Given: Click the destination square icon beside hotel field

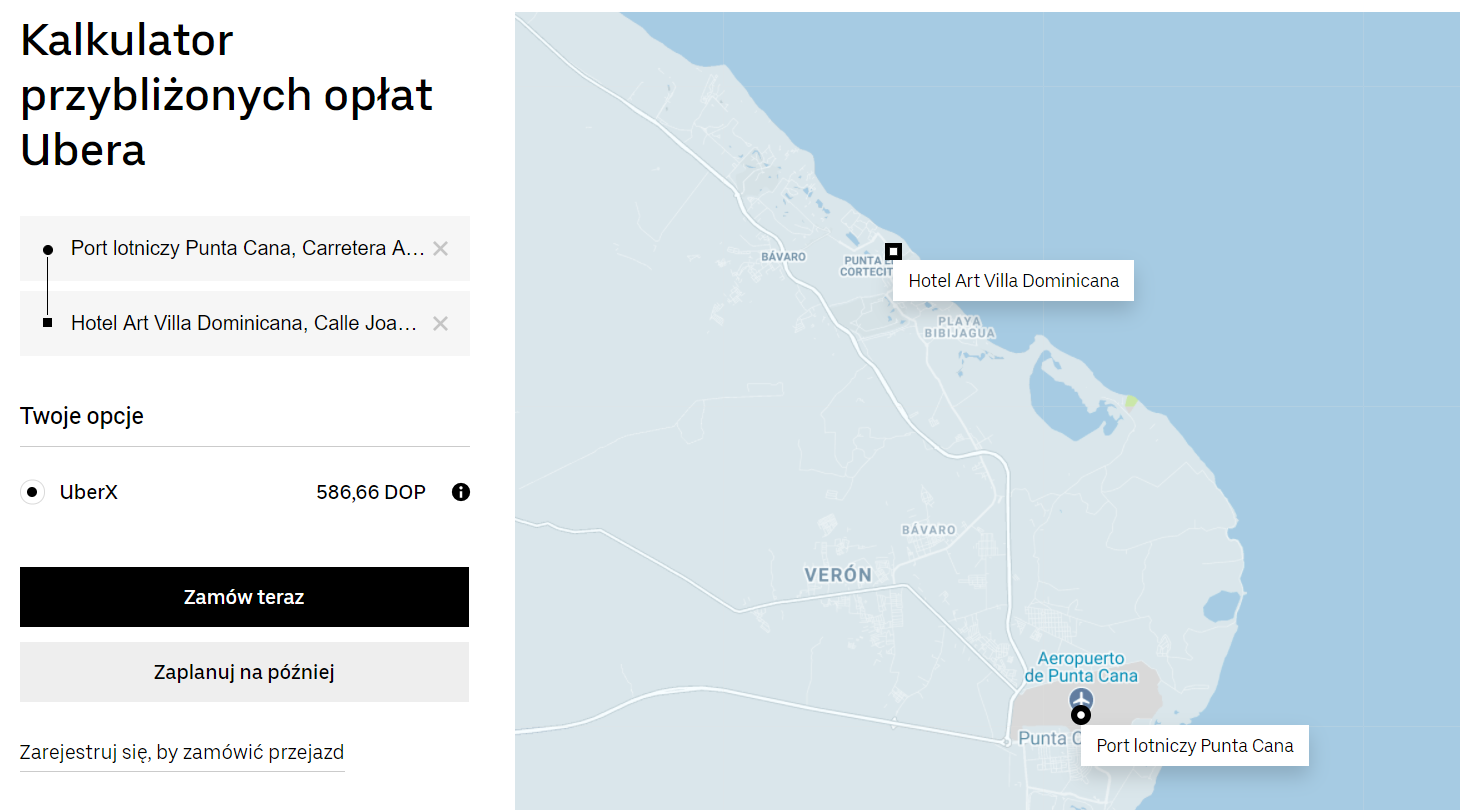Looking at the screenshot, I should 47,323.
